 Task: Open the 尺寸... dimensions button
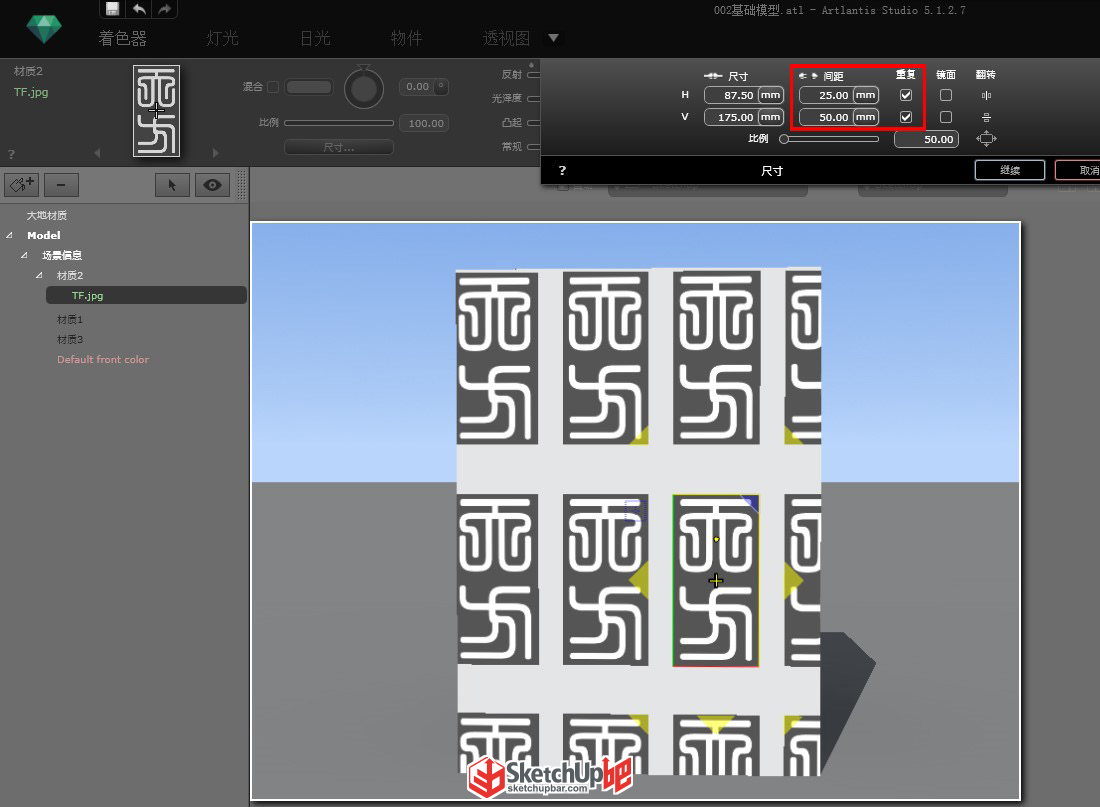339,147
